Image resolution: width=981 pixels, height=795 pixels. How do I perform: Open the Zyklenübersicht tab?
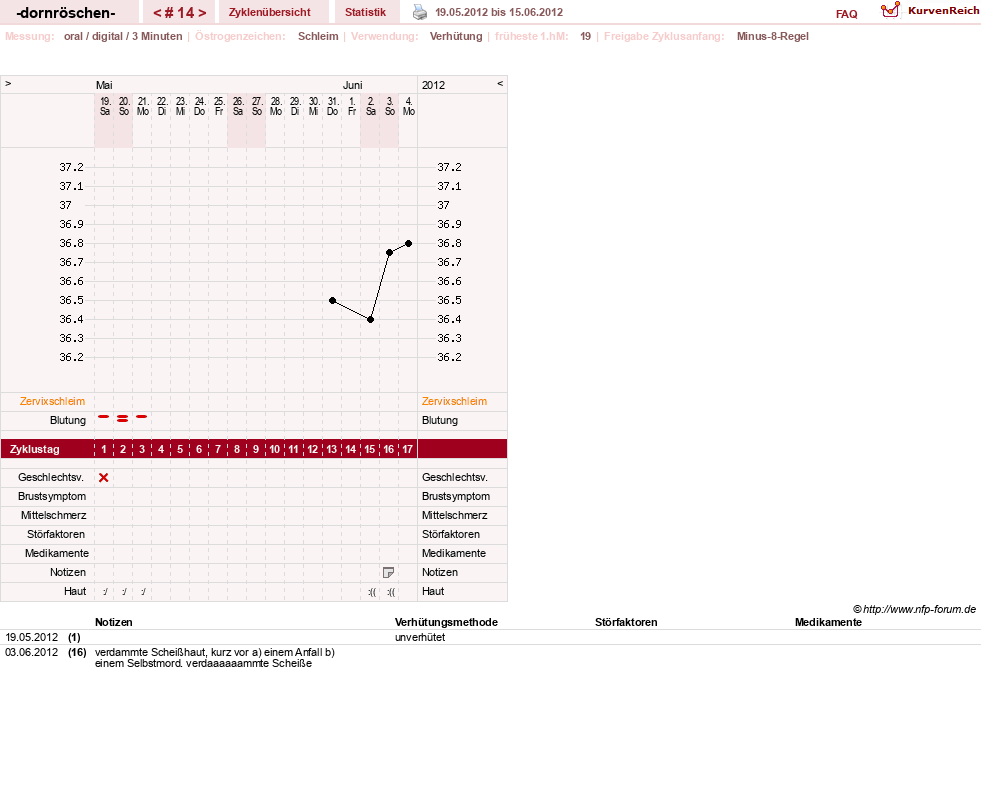click(x=270, y=13)
